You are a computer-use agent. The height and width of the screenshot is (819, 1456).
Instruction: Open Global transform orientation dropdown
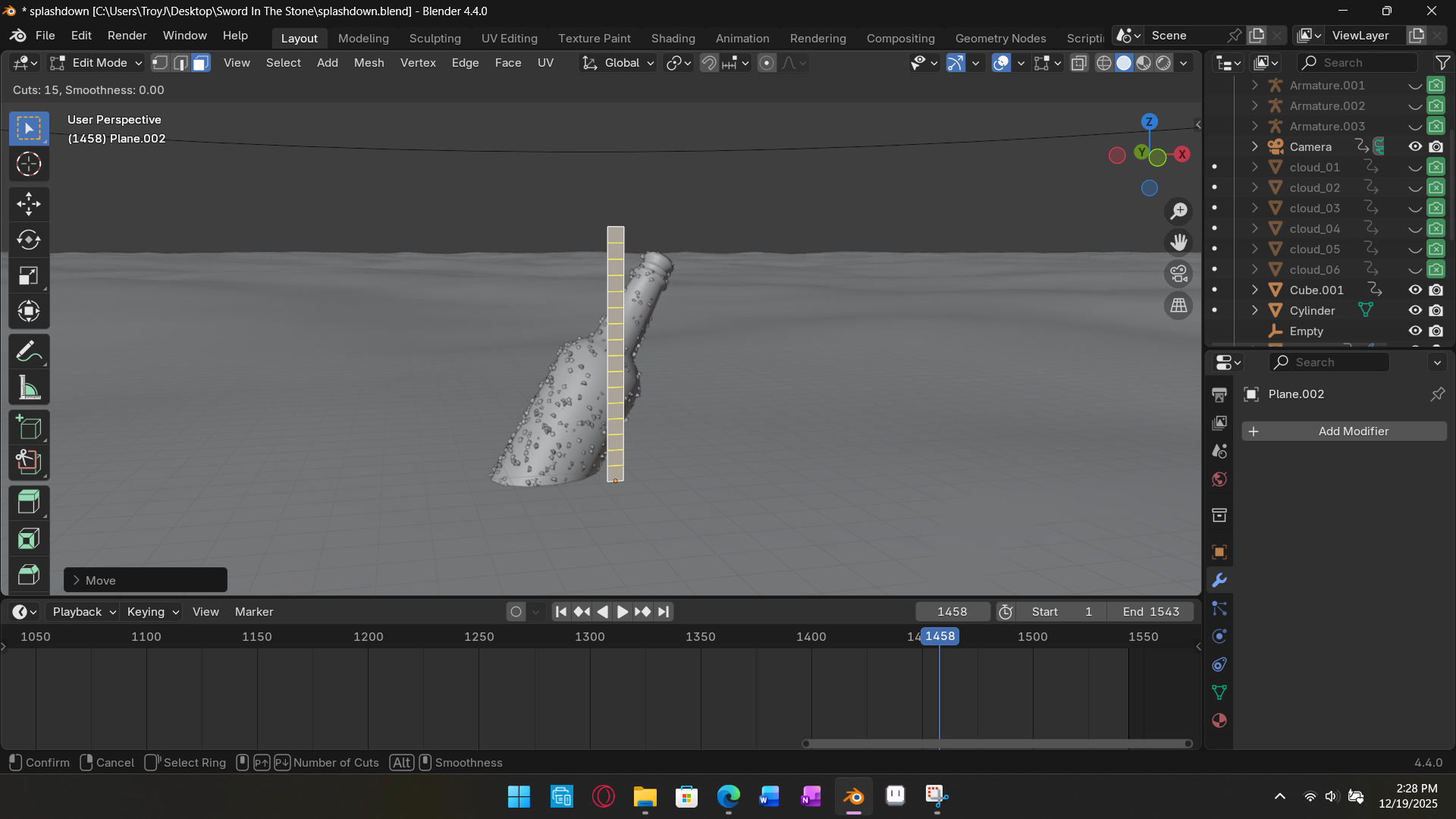point(618,63)
